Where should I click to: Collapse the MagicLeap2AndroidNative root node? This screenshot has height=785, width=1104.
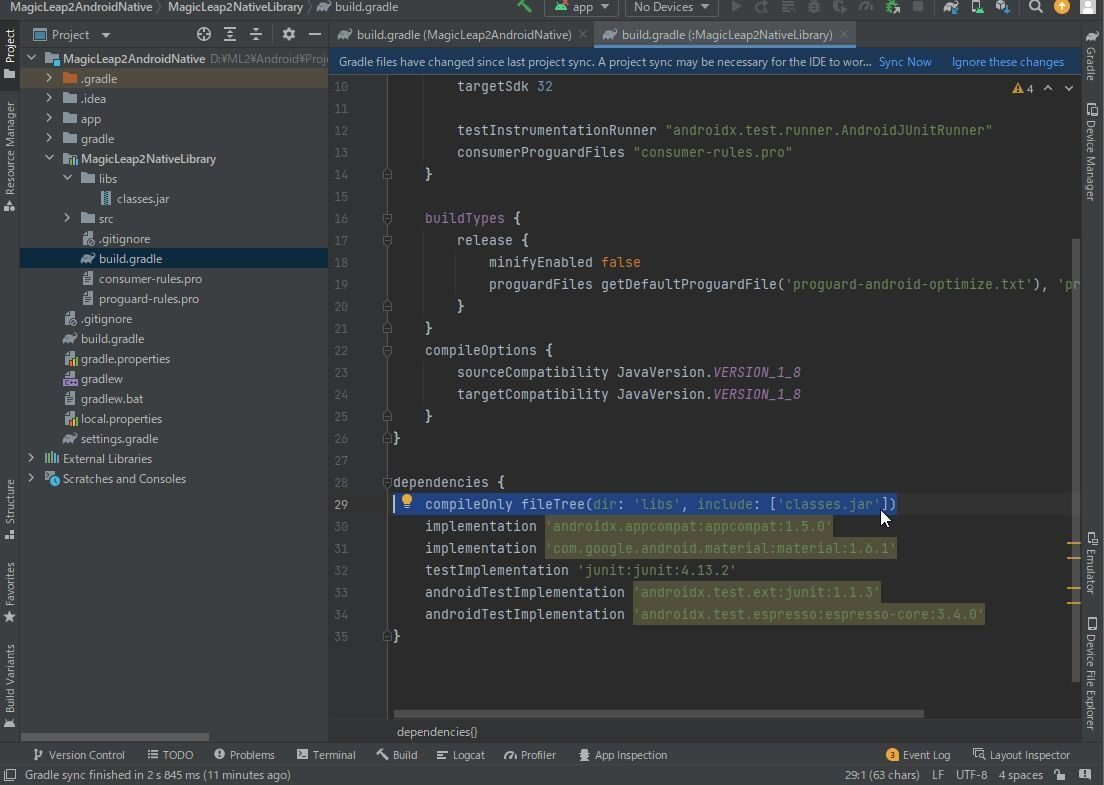(32, 58)
